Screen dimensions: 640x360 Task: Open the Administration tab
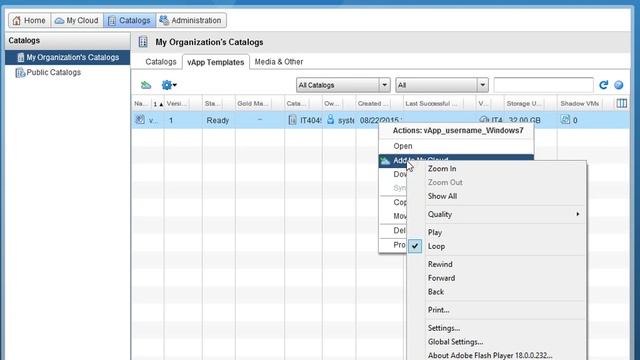[x=191, y=20]
